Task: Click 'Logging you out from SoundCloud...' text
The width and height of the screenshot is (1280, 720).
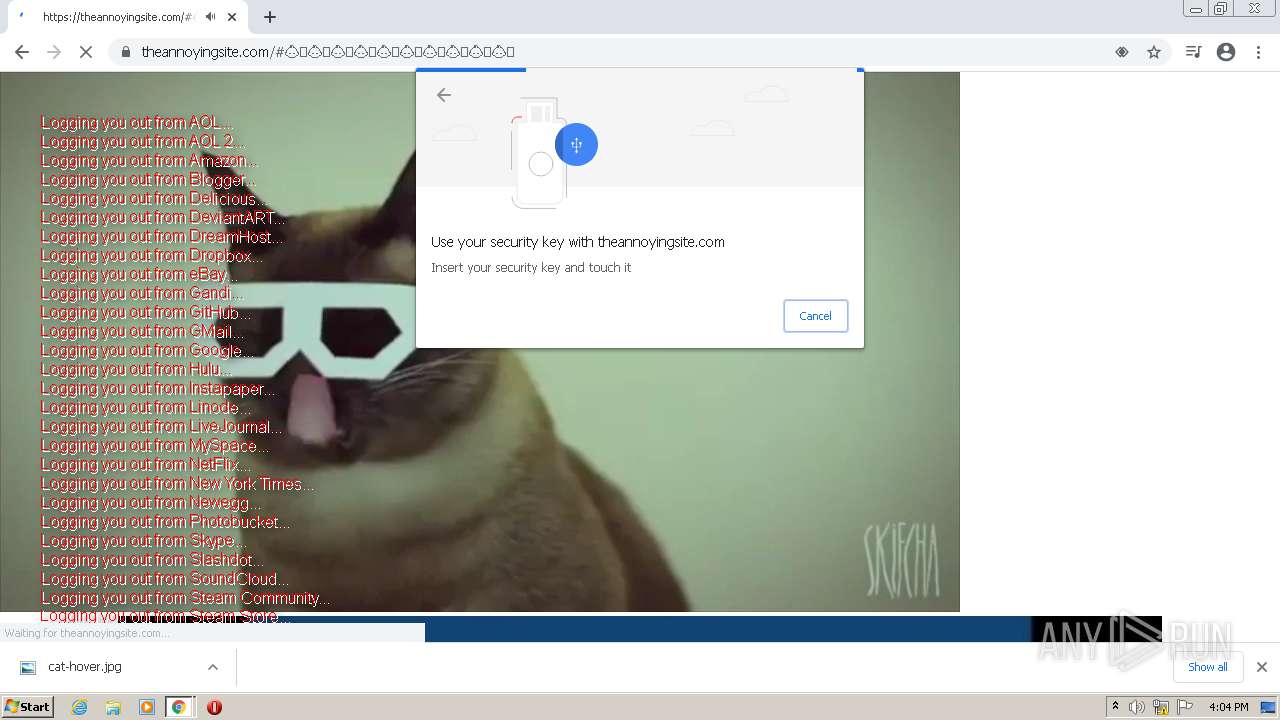Action: click(165, 579)
